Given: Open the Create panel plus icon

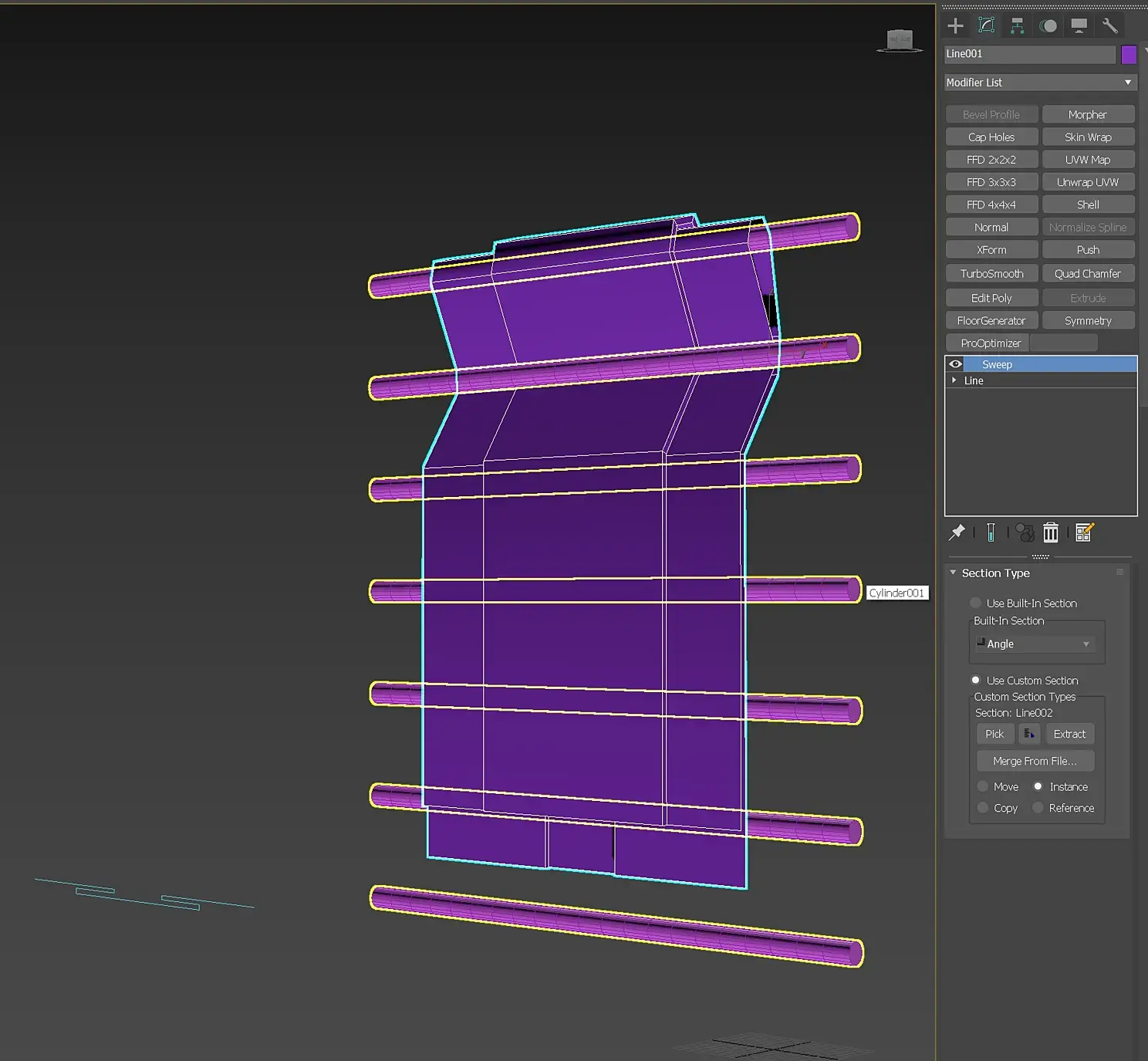Looking at the screenshot, I should click(x=955, y=26).
